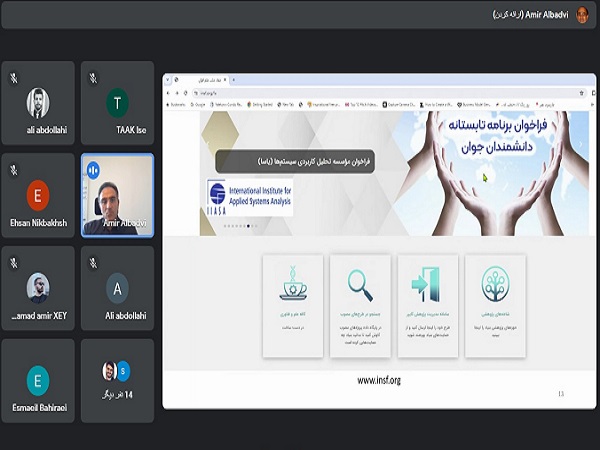Click the audio speaking indicator on Amir Albadvi tile
Image resolution: width=600 pixels, height=450 pixels.
pyautogui.click(x=93, y=170)
